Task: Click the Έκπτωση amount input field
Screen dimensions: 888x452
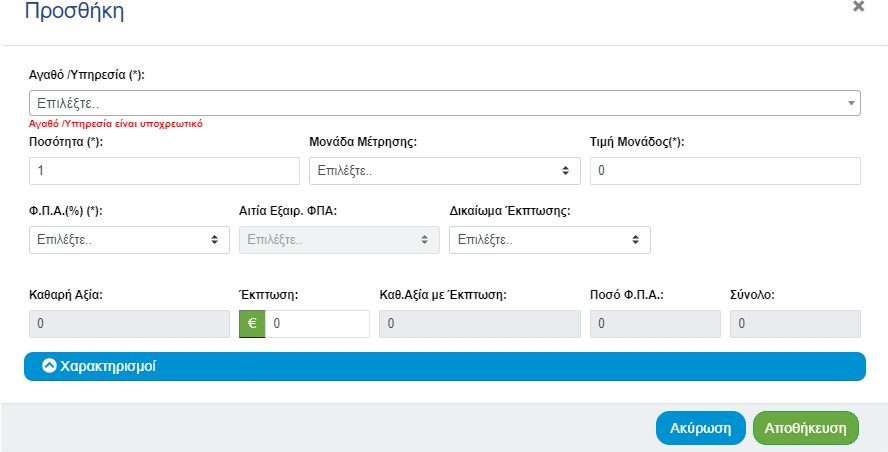Action: click(x=317, y=324)
